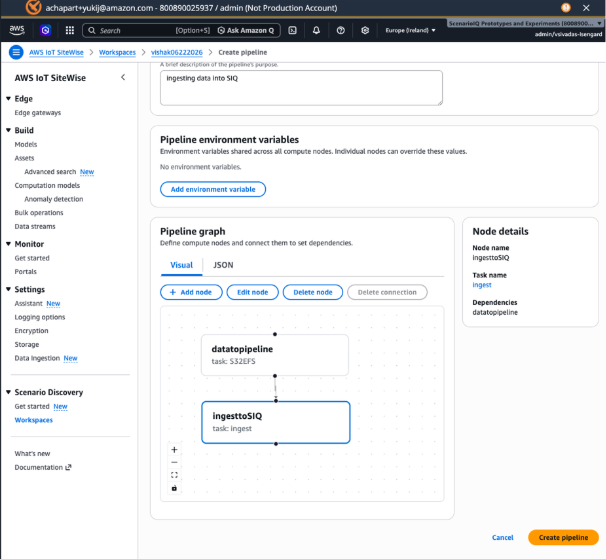Toggle the graph lock interactivity icon
This screenshot has width=606, height=559.
[x=174, y=488]
